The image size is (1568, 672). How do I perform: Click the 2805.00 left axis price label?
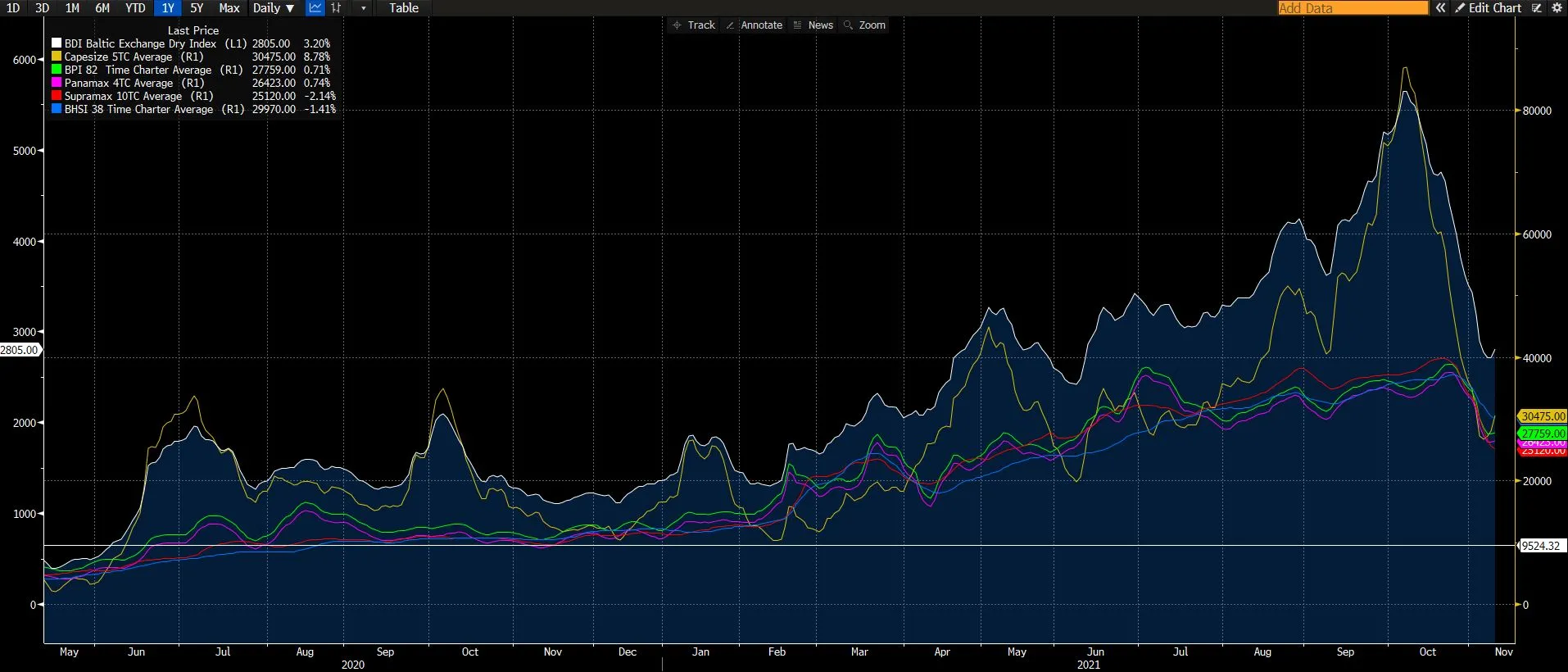pyautogui.click(x=20, y=350)
